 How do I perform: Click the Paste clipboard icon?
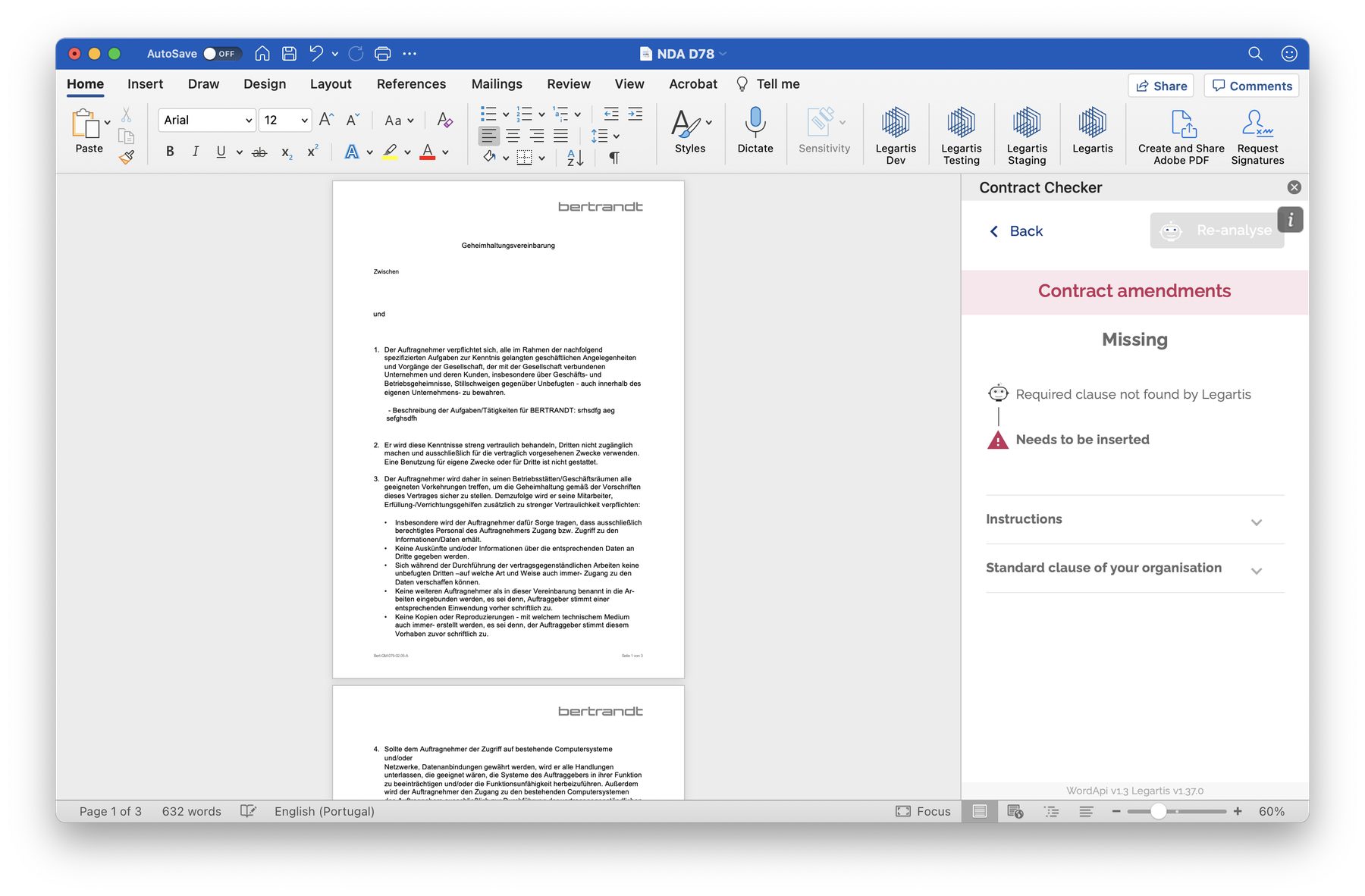point(86,124)
